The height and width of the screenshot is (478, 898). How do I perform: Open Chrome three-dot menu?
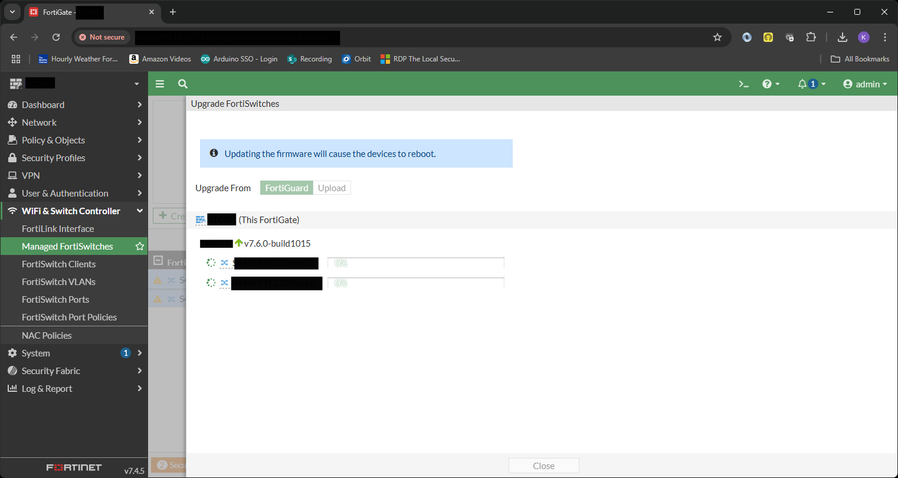(885, 37)
